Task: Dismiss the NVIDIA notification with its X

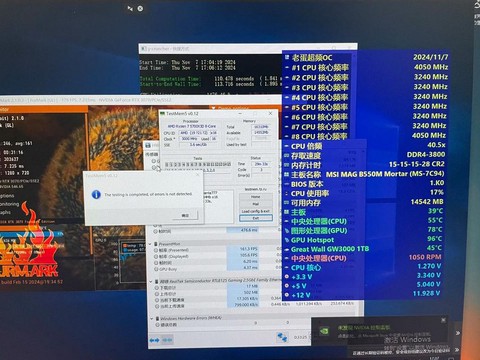Action: coord(443,320)
